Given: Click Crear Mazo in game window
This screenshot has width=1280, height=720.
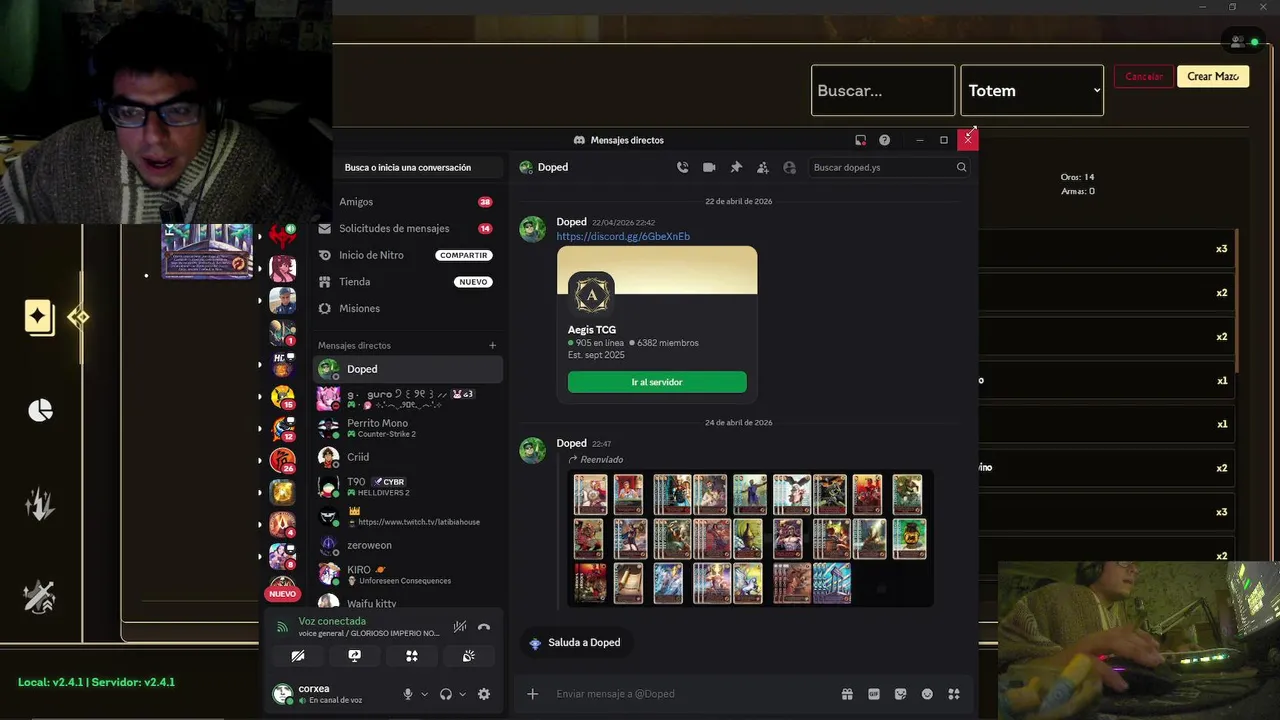Looking at the screenshot, I should [x=1213, y=76].
